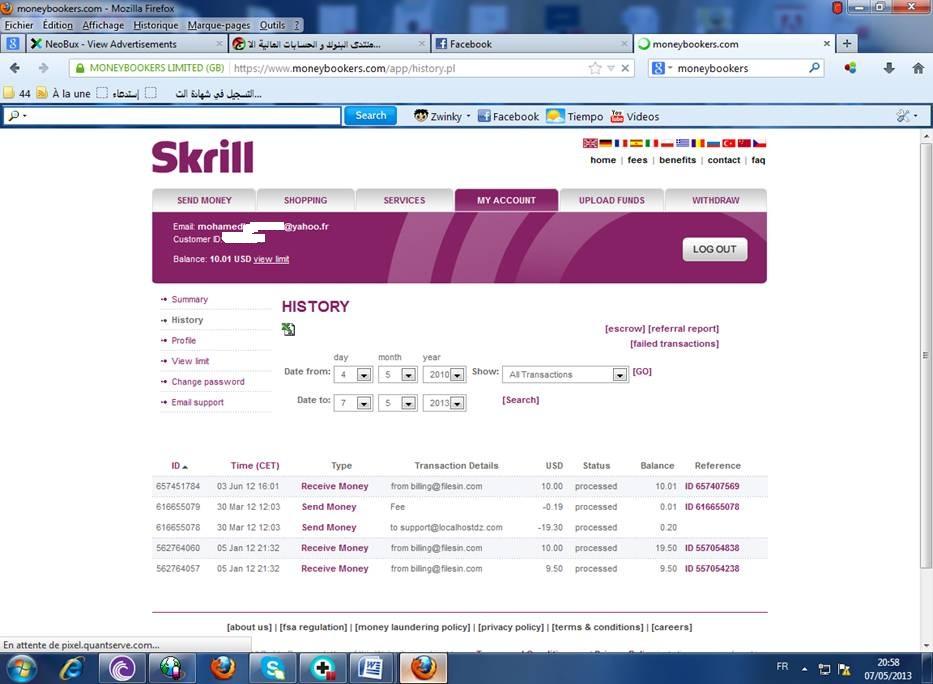The image size is (933, 684).
Task: Pick the Spanish flag language
Action: coord(636,143)
